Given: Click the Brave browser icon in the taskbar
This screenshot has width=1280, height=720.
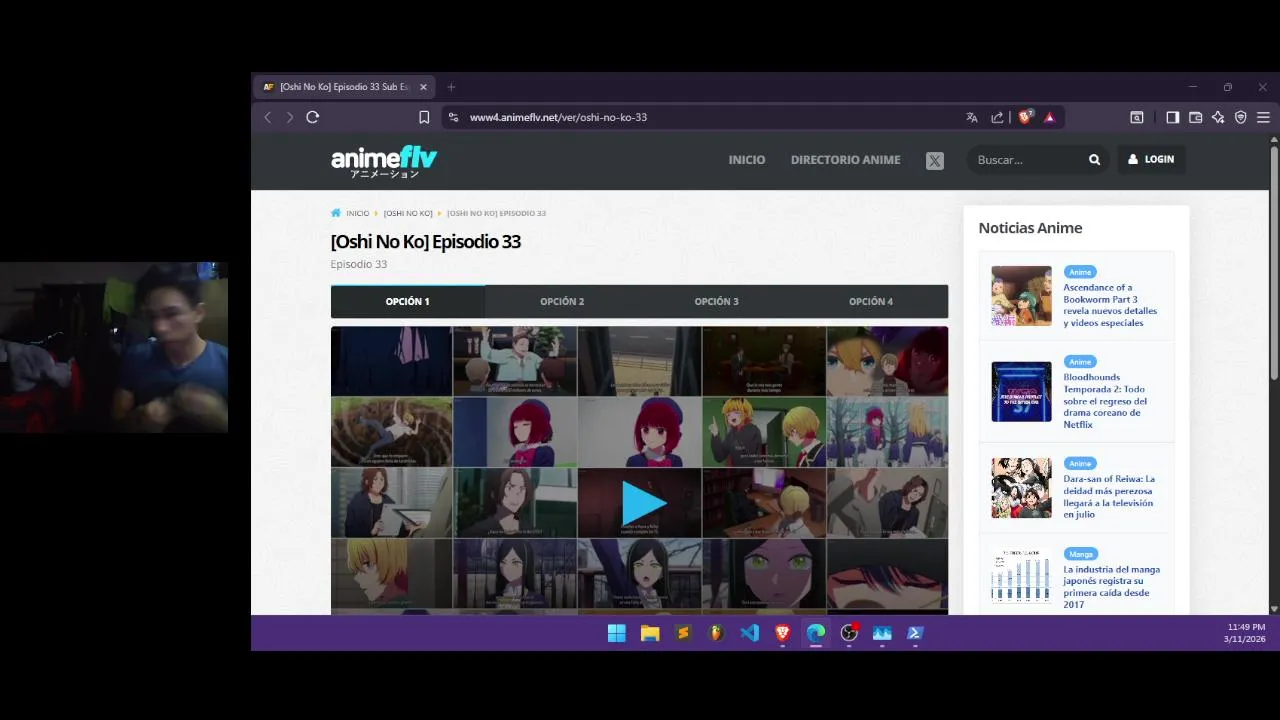Looking at the screenshot, I should click(x=782, y=633).
